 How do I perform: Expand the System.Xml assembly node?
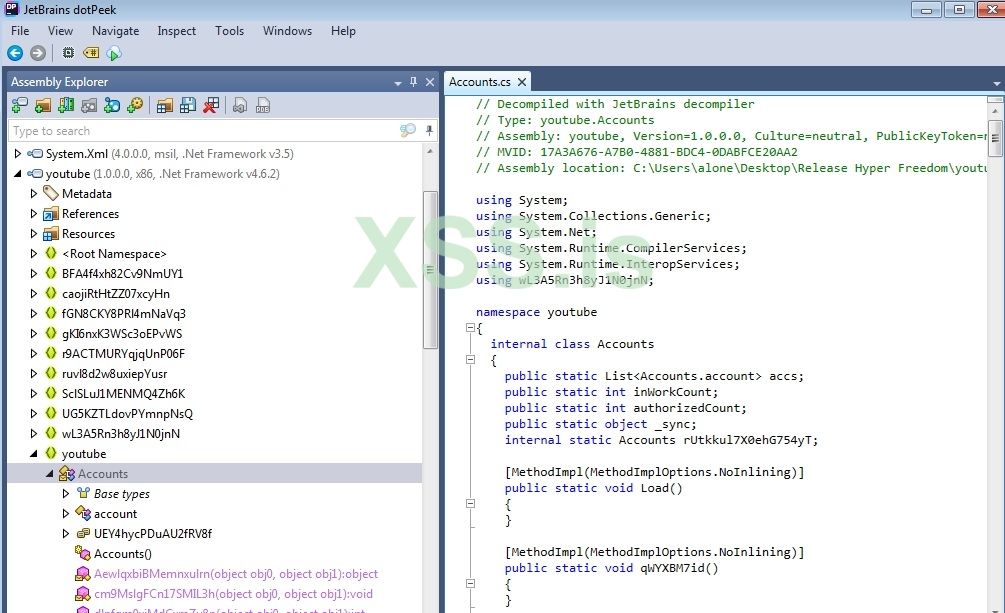tap(18, 154)
